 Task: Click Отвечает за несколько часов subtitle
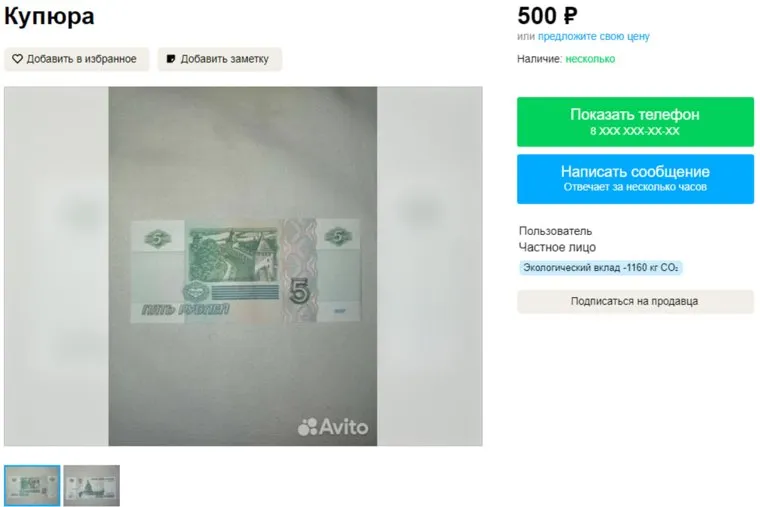pyautogui.click(x=635, y=187)
